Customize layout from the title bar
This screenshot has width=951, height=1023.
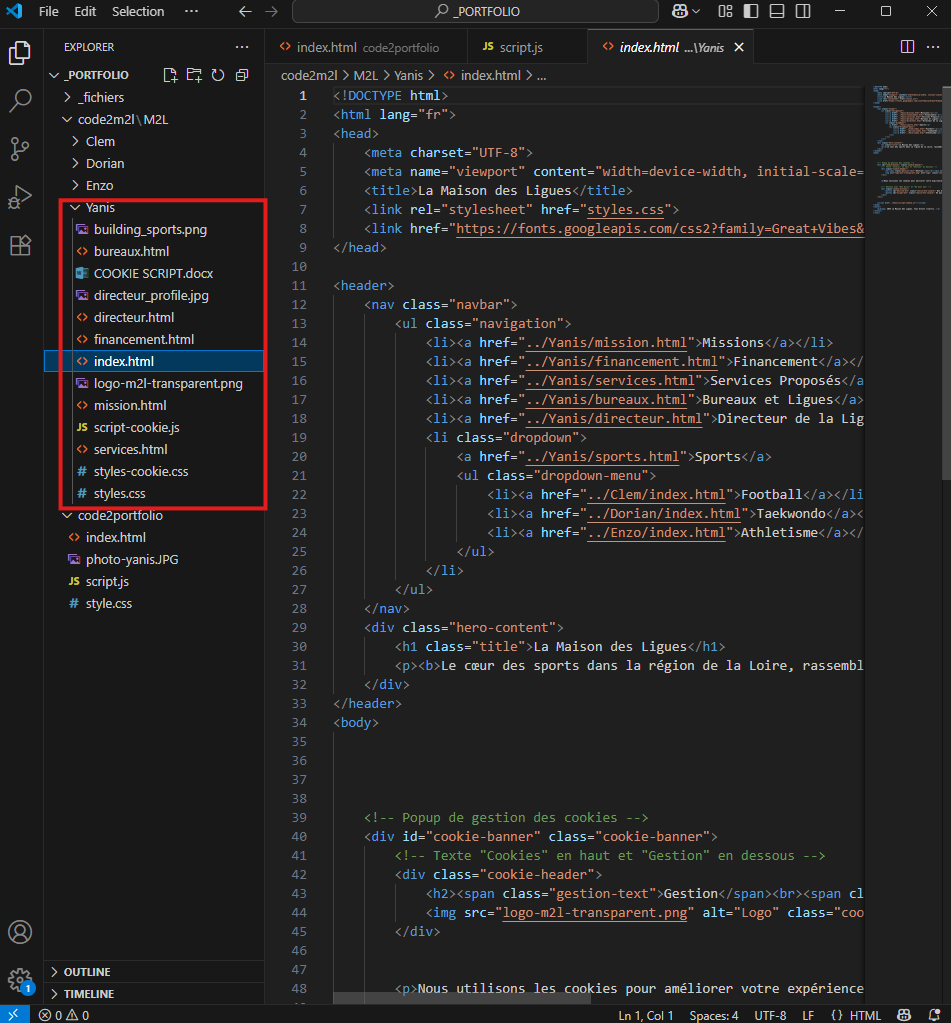click(725, 11)
